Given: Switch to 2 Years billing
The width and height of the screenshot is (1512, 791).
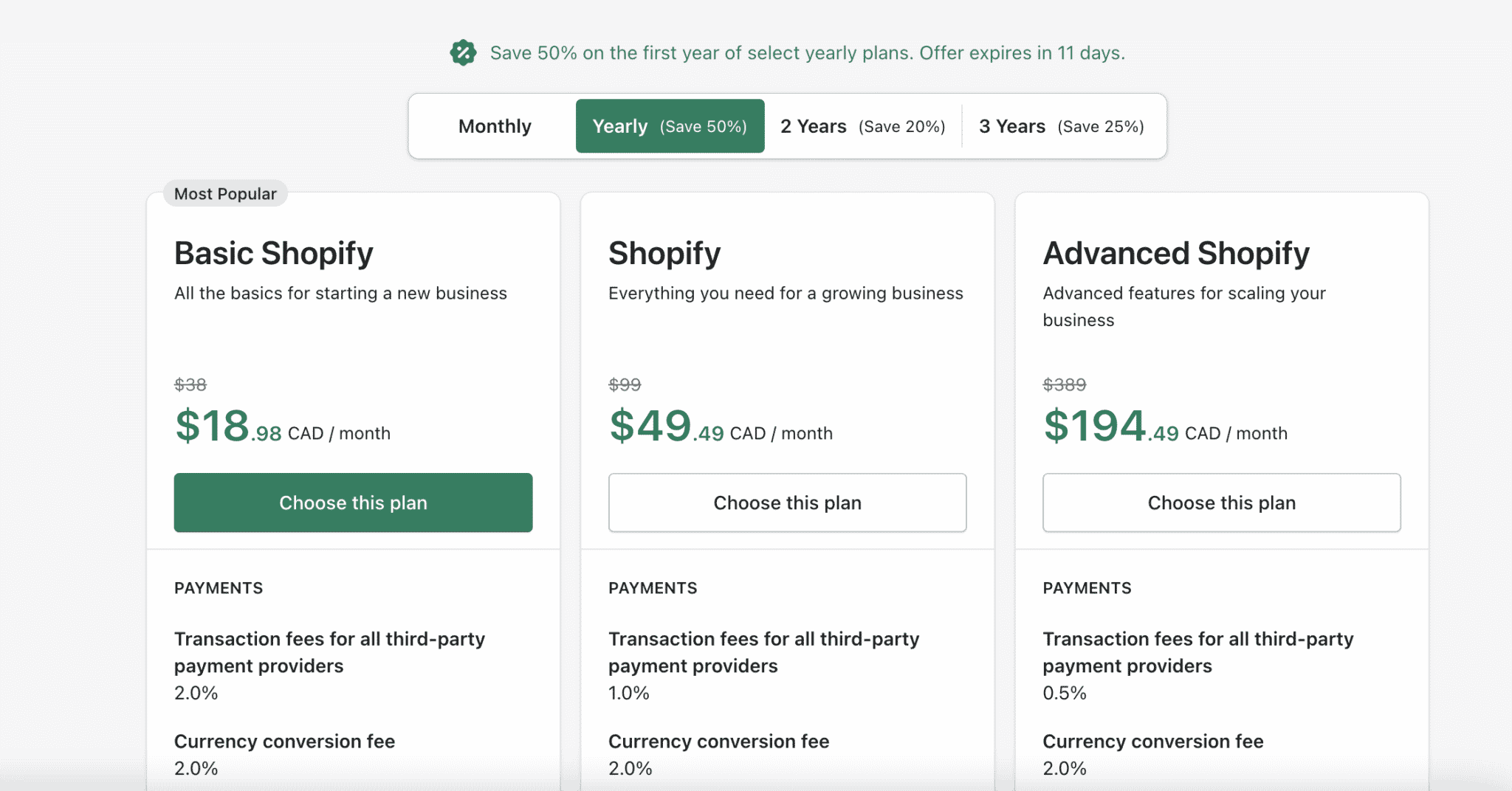Looking at the screenshot, I should coord(861,126).
